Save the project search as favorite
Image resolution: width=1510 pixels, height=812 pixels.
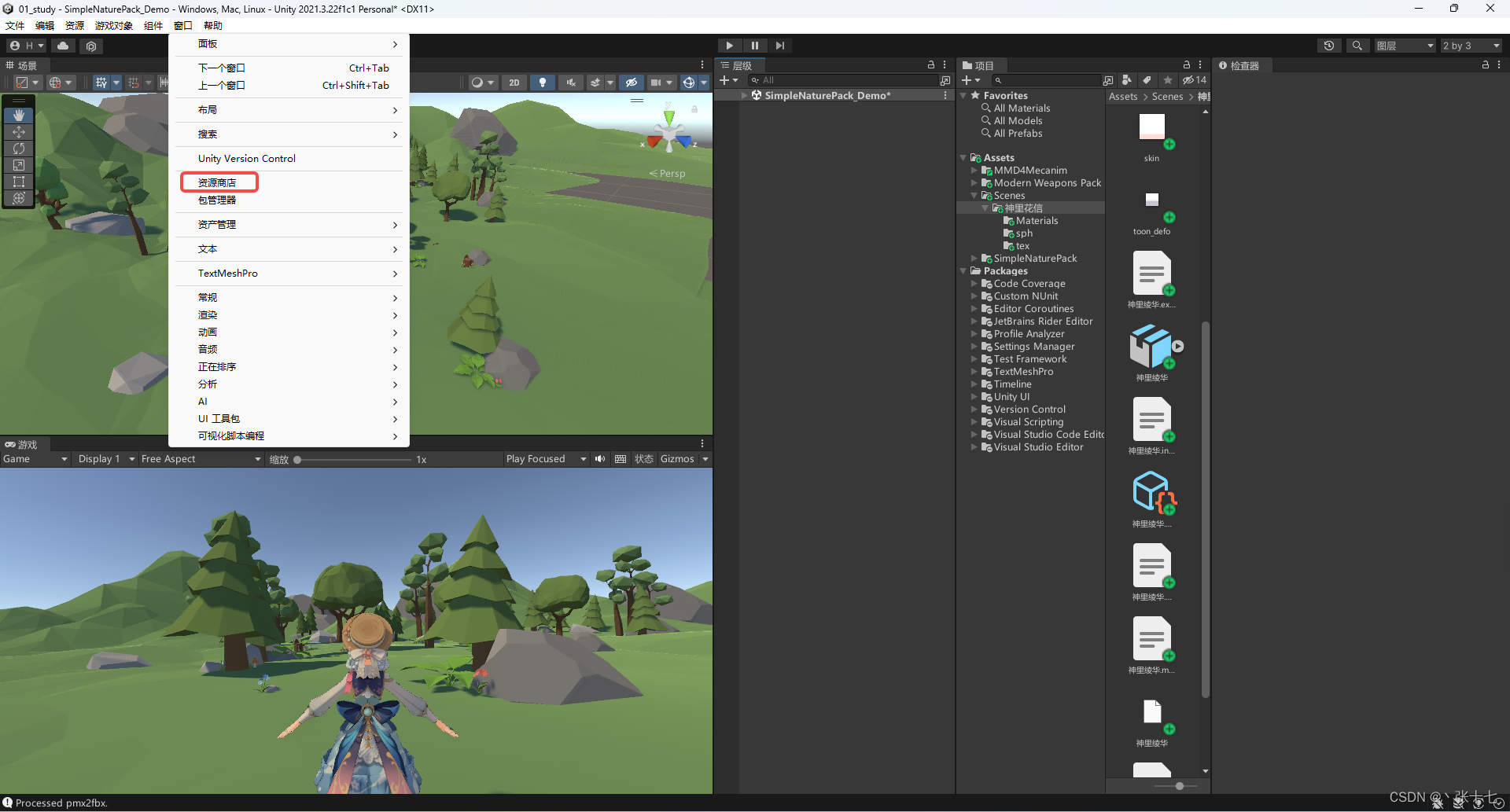pos(1168,80)
